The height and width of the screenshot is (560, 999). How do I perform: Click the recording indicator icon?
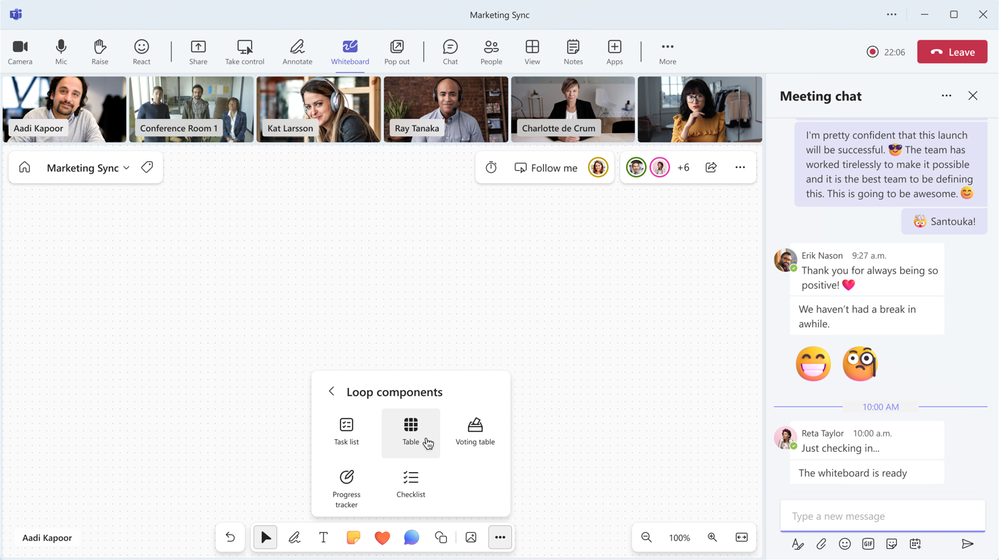(873, 52)
